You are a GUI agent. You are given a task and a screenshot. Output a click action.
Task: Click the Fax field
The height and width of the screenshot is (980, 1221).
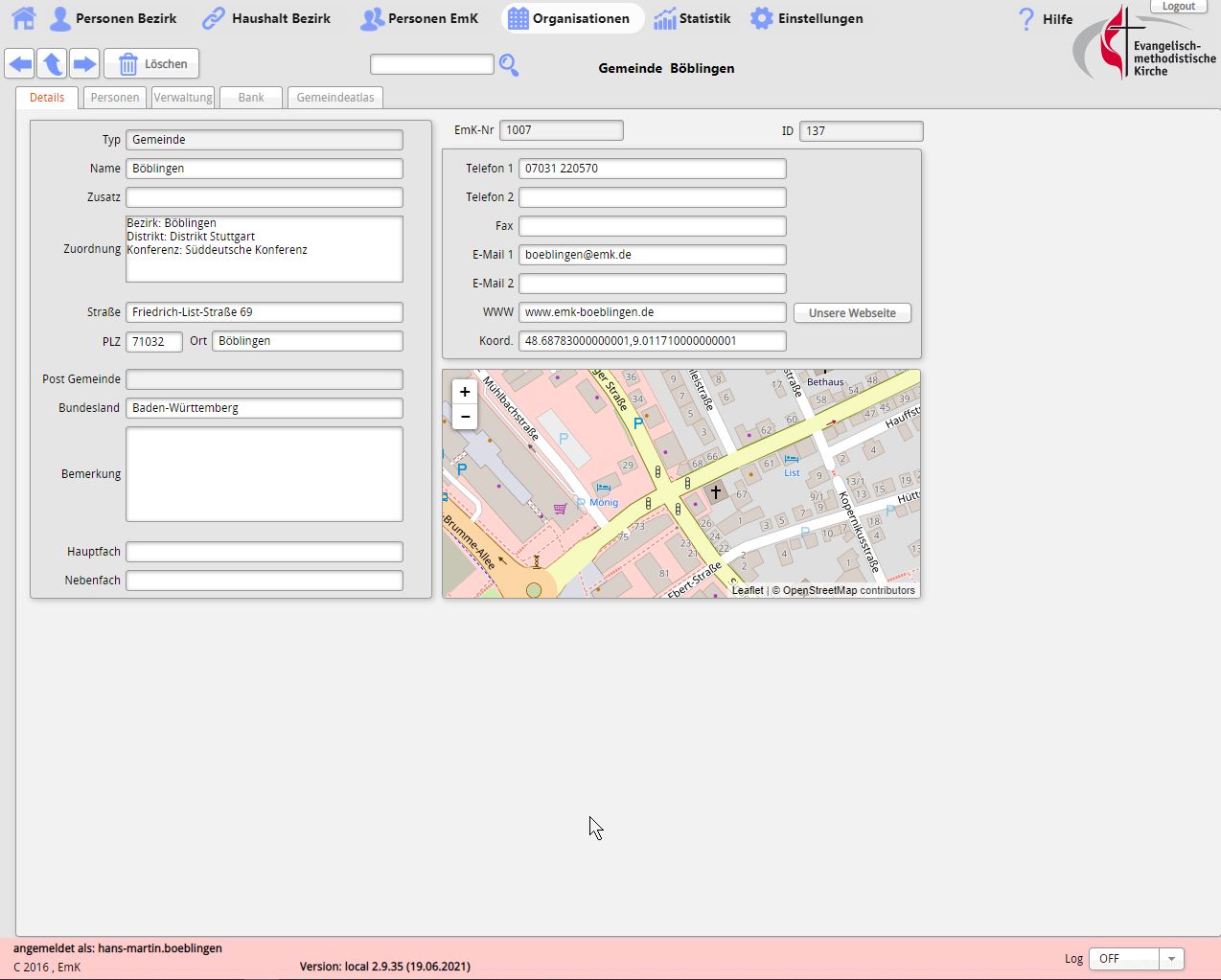[653, 226]
